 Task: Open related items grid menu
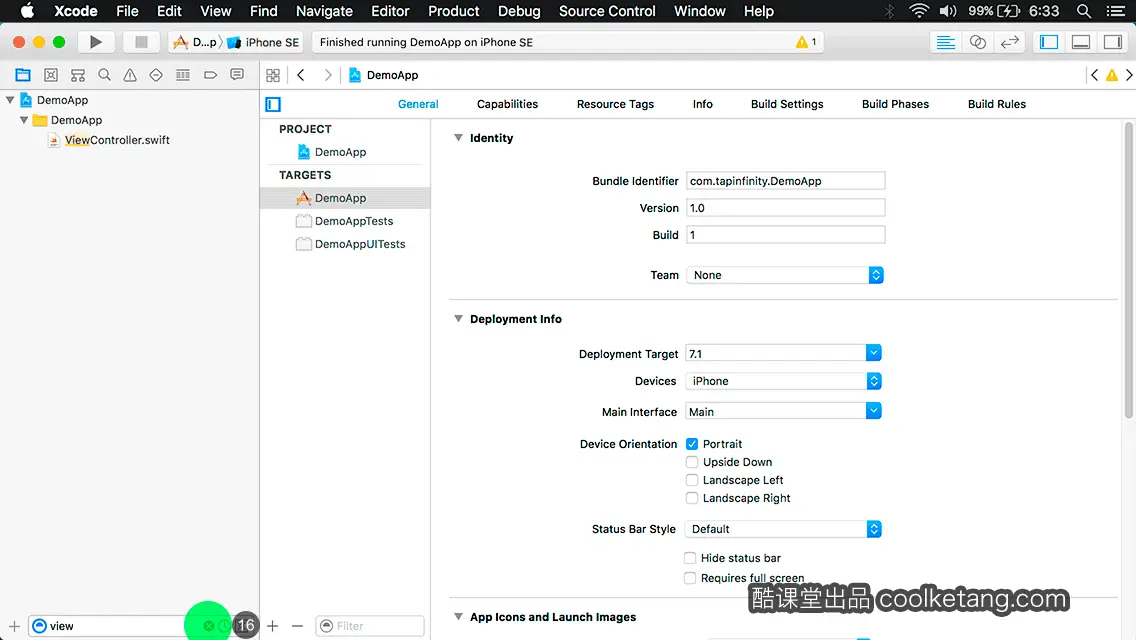[x=273, y=75]
